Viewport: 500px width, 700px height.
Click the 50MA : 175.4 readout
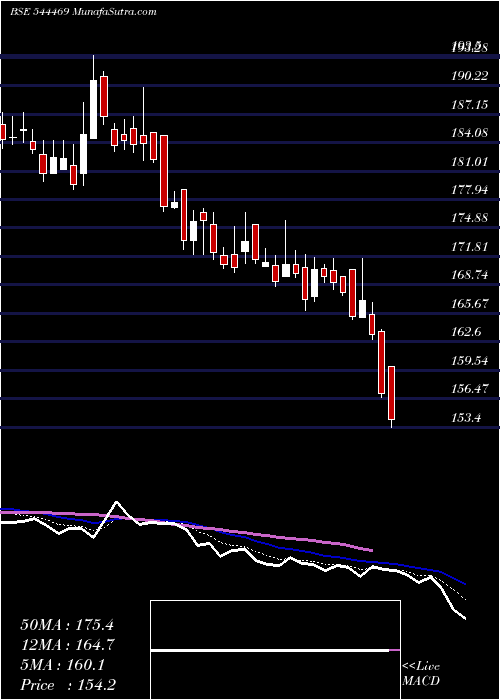tap(67, 625)
